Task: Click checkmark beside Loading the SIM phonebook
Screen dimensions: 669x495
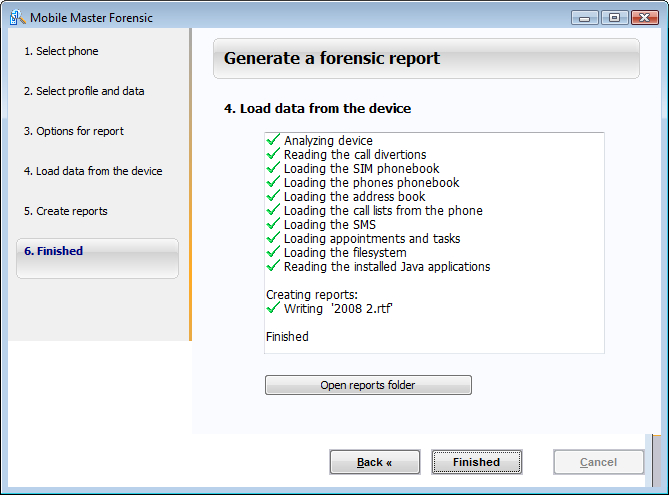Action: 272,169
